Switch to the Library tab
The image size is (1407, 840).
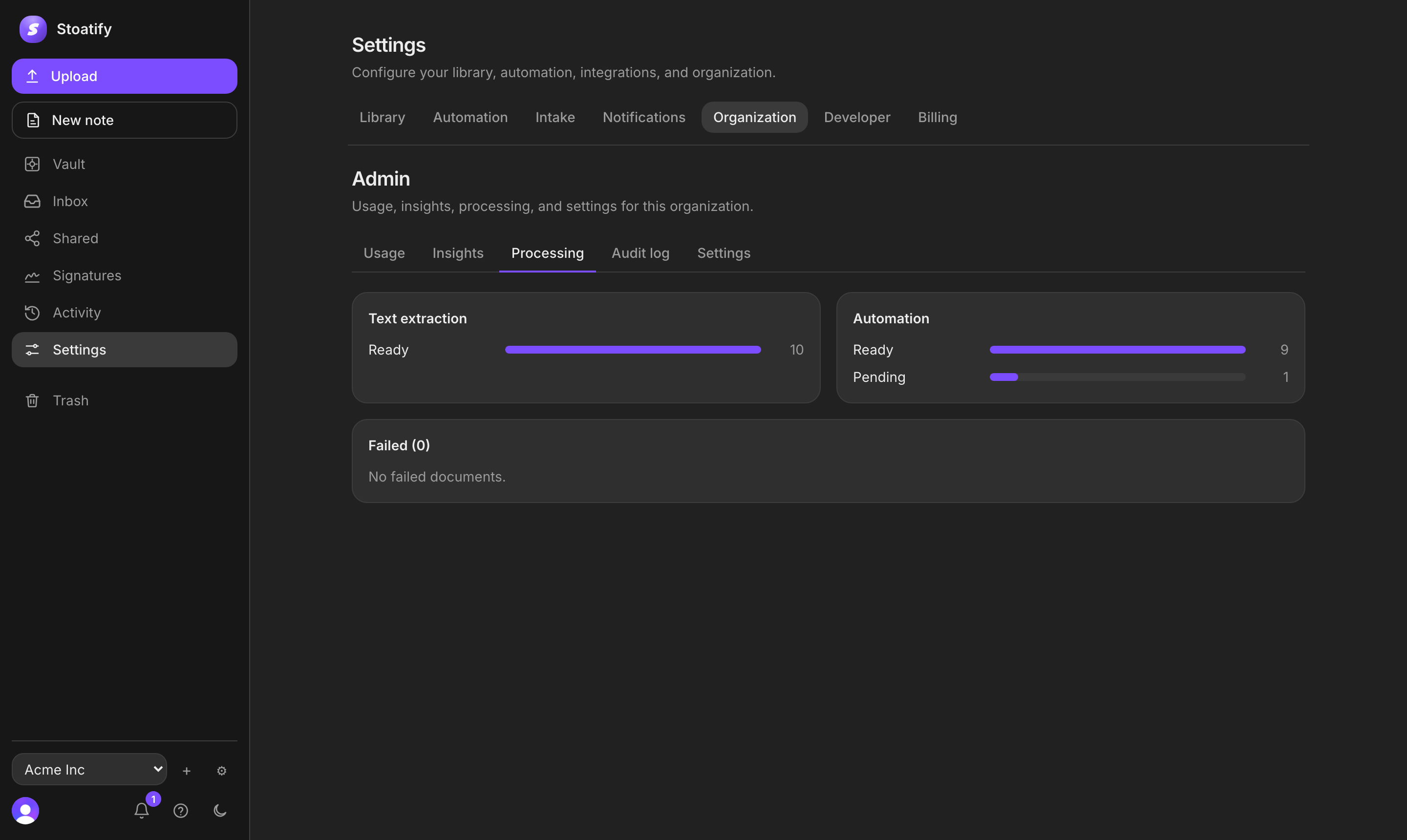382,117
